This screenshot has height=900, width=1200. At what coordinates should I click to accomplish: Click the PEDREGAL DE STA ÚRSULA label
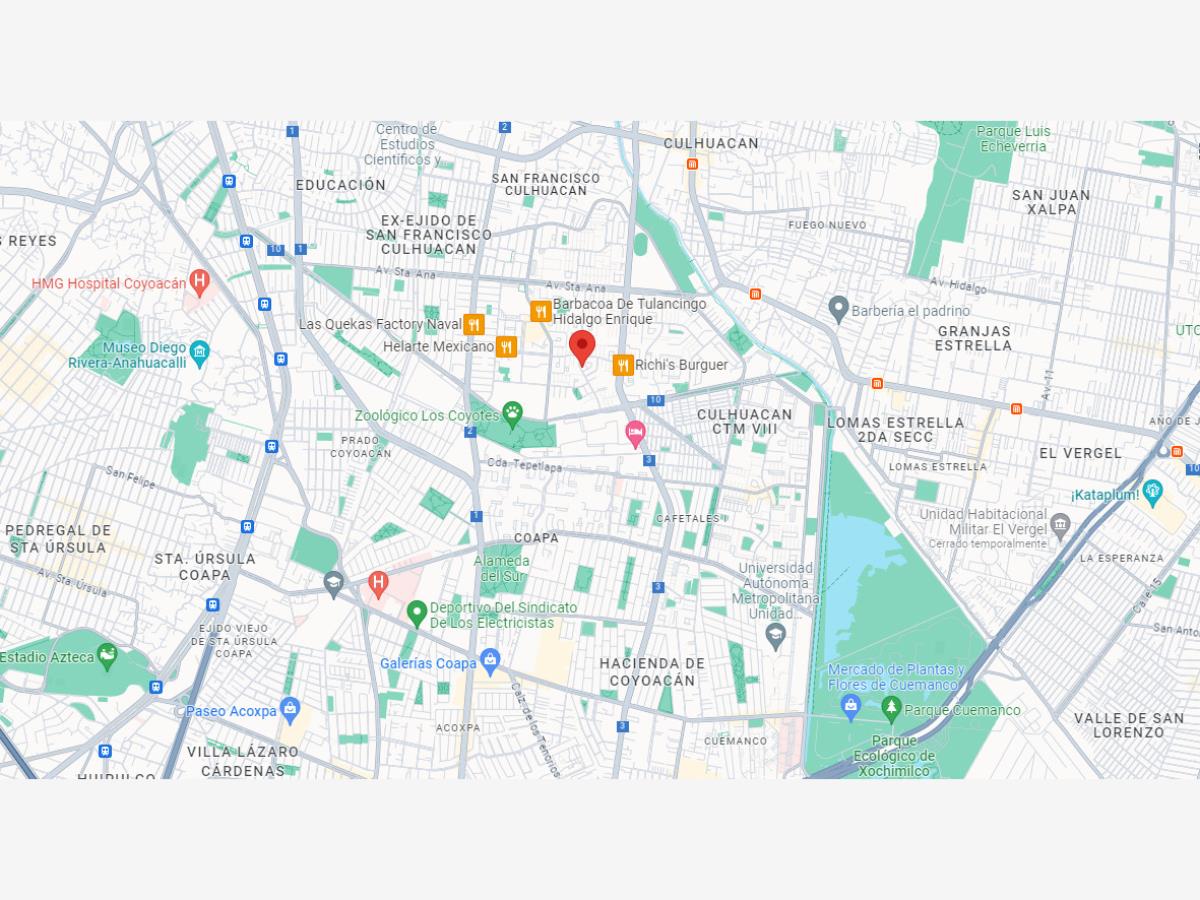point(58,539)
